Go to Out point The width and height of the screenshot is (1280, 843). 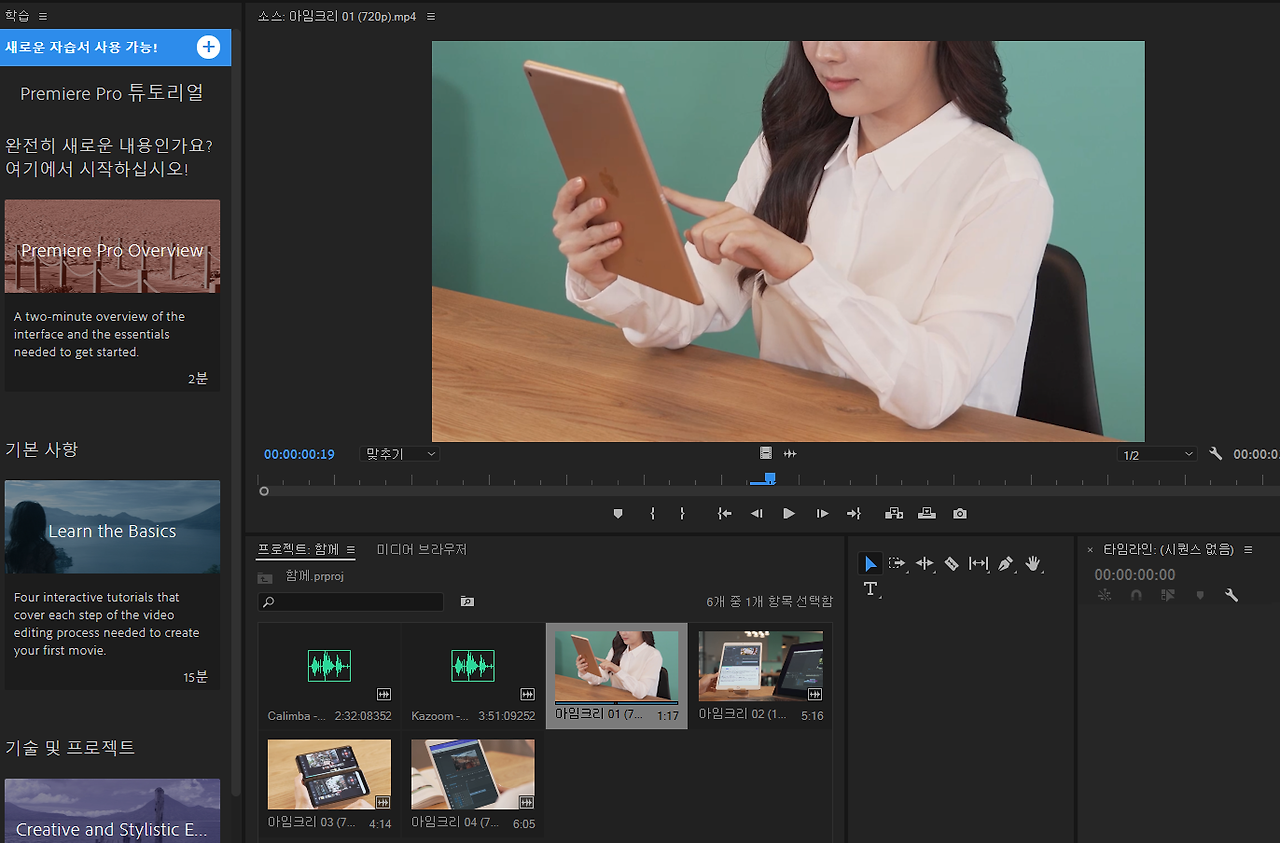[854, 513]
